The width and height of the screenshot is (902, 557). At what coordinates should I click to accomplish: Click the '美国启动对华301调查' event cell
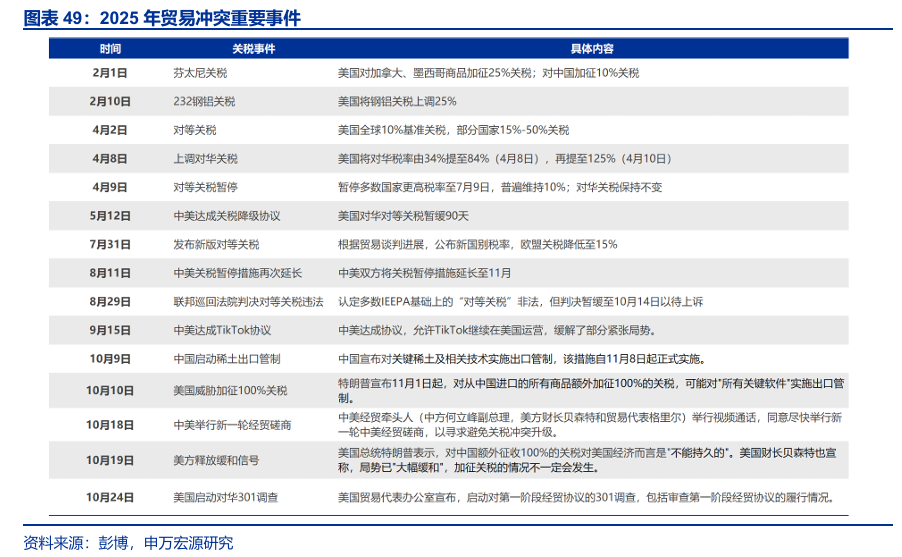(225, 496)
